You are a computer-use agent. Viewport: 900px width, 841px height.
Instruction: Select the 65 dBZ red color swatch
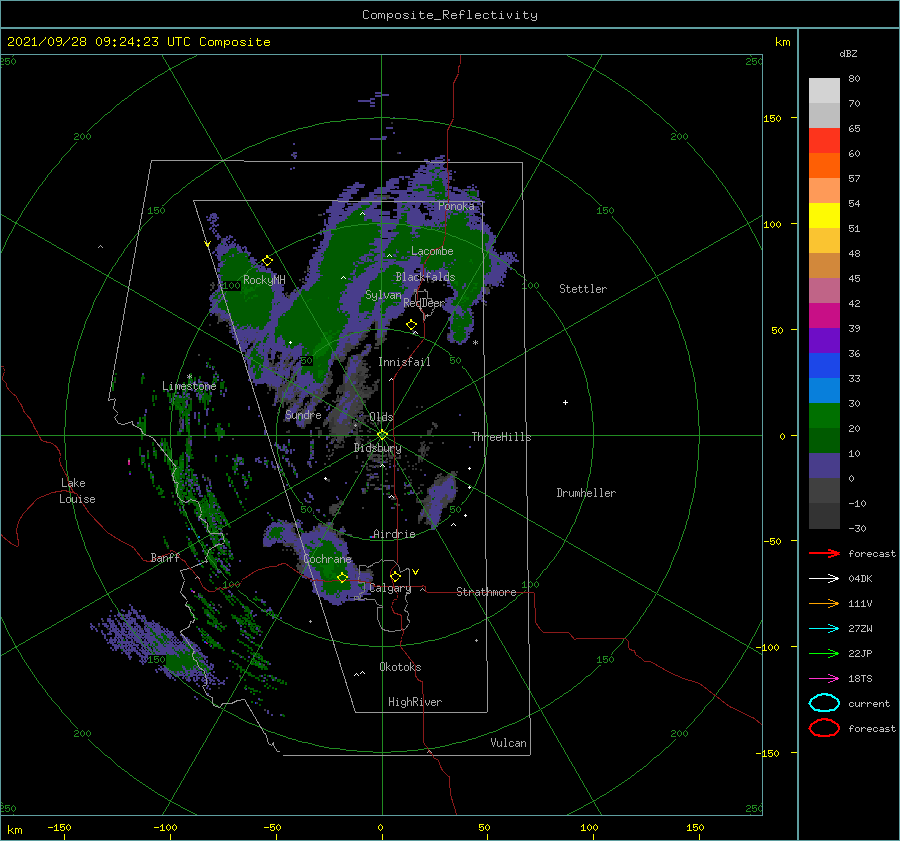(824, 141)
